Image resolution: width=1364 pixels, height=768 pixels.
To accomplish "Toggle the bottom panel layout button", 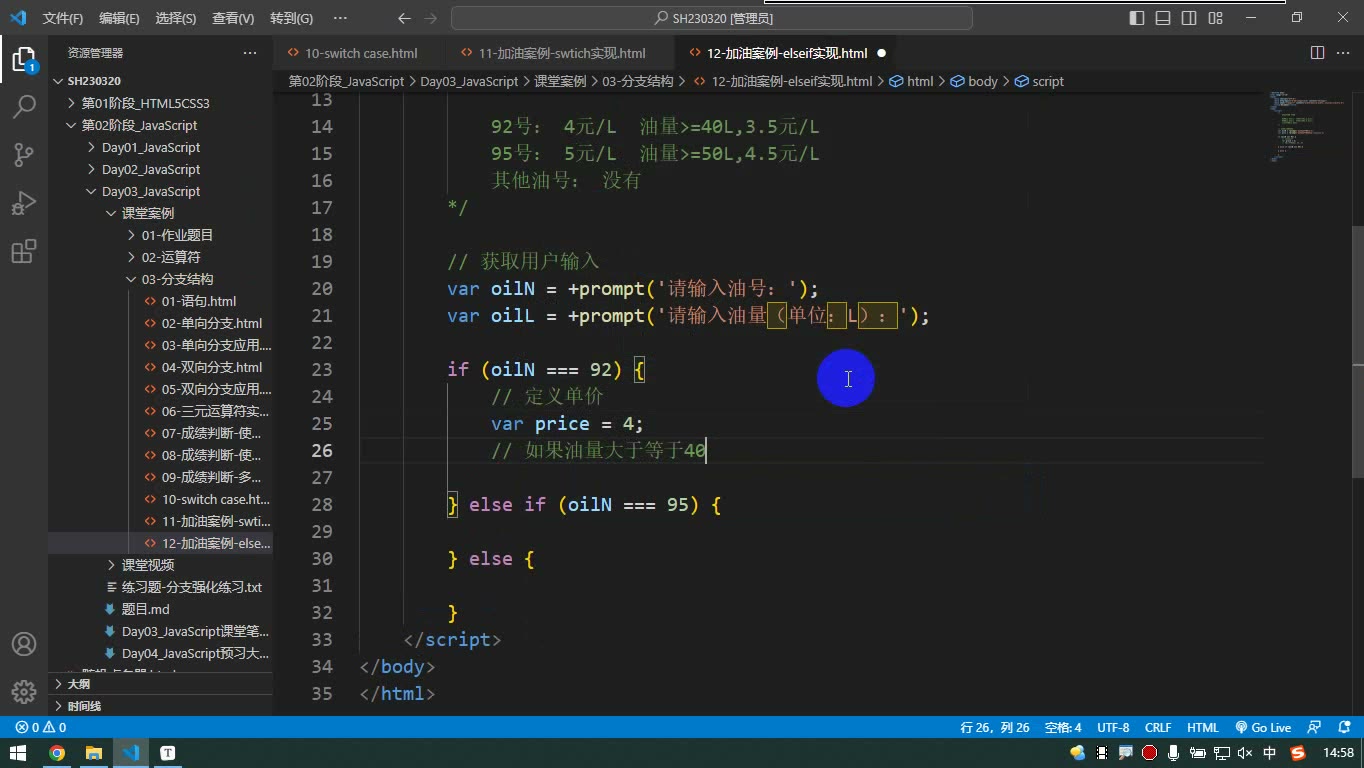I will point(1163,18).
